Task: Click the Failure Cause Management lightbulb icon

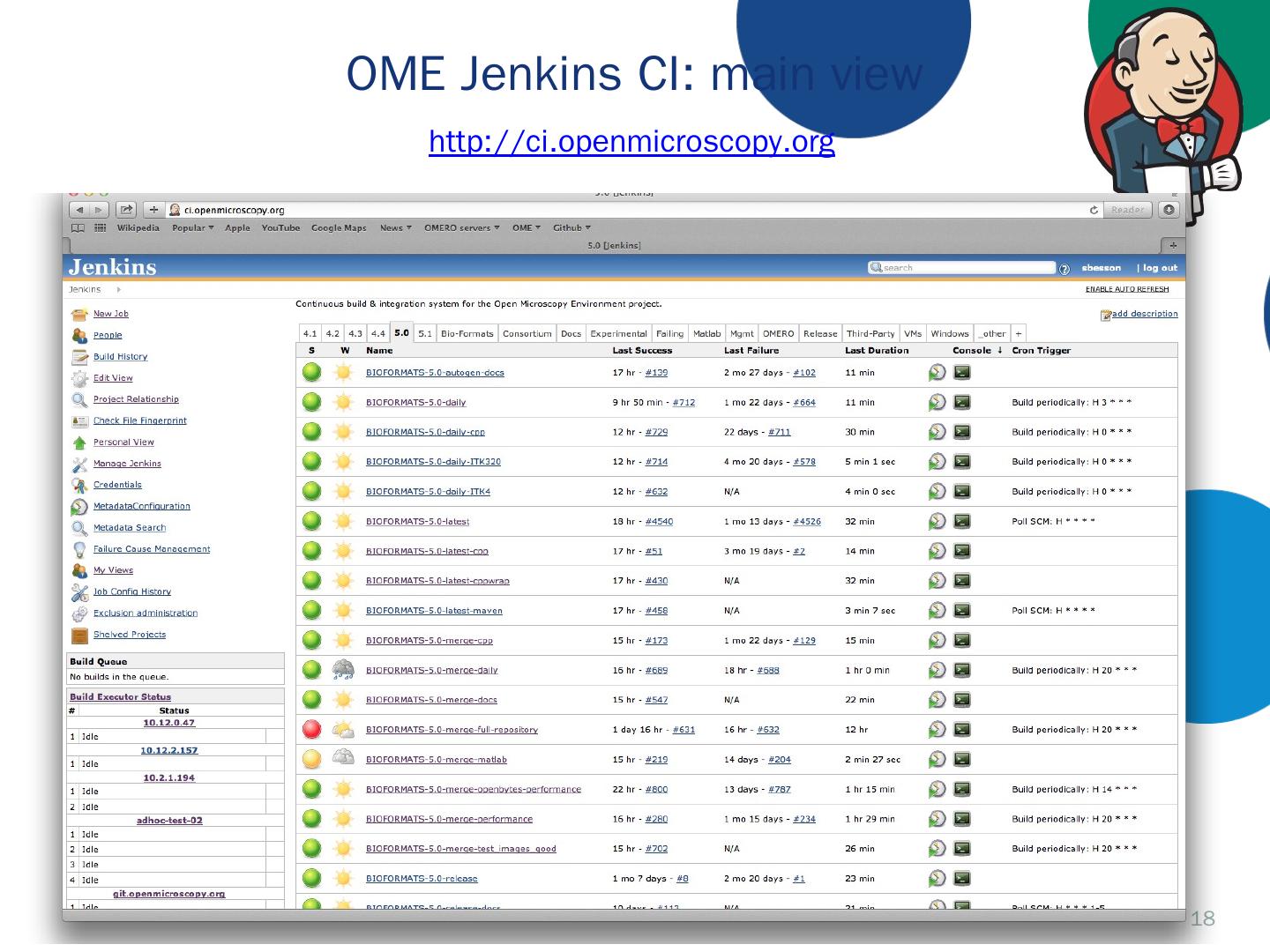Action: pyautogui.click(x=79, y=549)
